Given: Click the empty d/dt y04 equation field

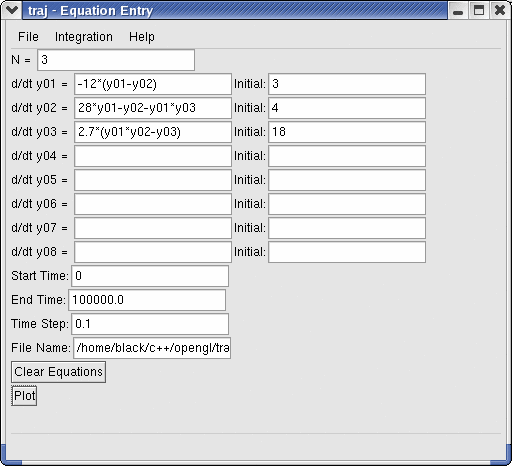Looking at the screenshot, I should point(153,156).
